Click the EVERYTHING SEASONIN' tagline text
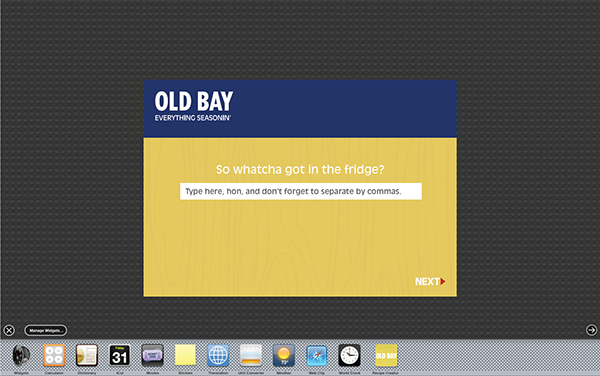This screenshot has height=376, width=600. point(192,118)
